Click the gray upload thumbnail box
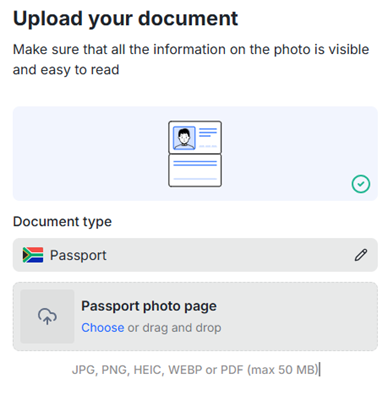Viewport: 388px width, 395px height. click(x=47, y=316)
